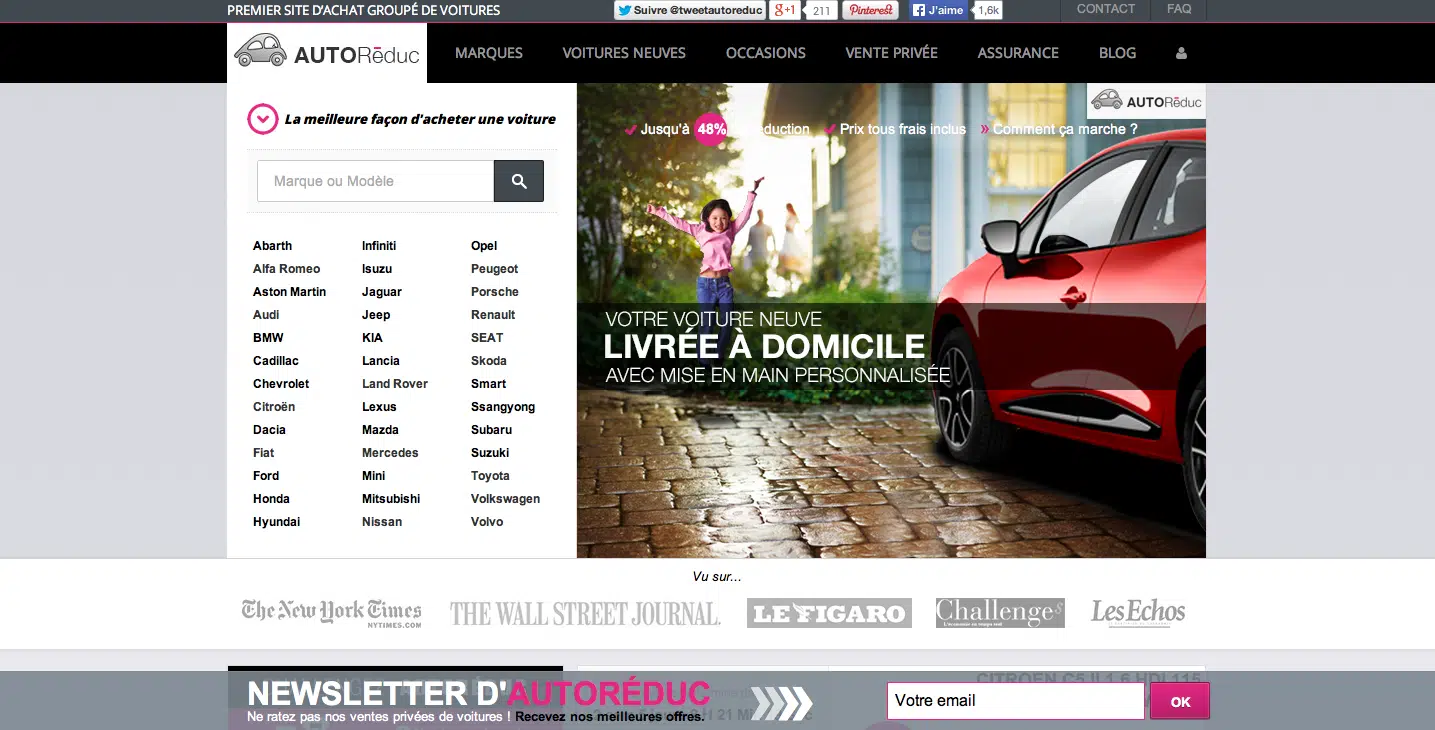The width and height of the screenshot is (1435, 730).
Task: Click the Les Echos logo
Action: coord(1138,612)
